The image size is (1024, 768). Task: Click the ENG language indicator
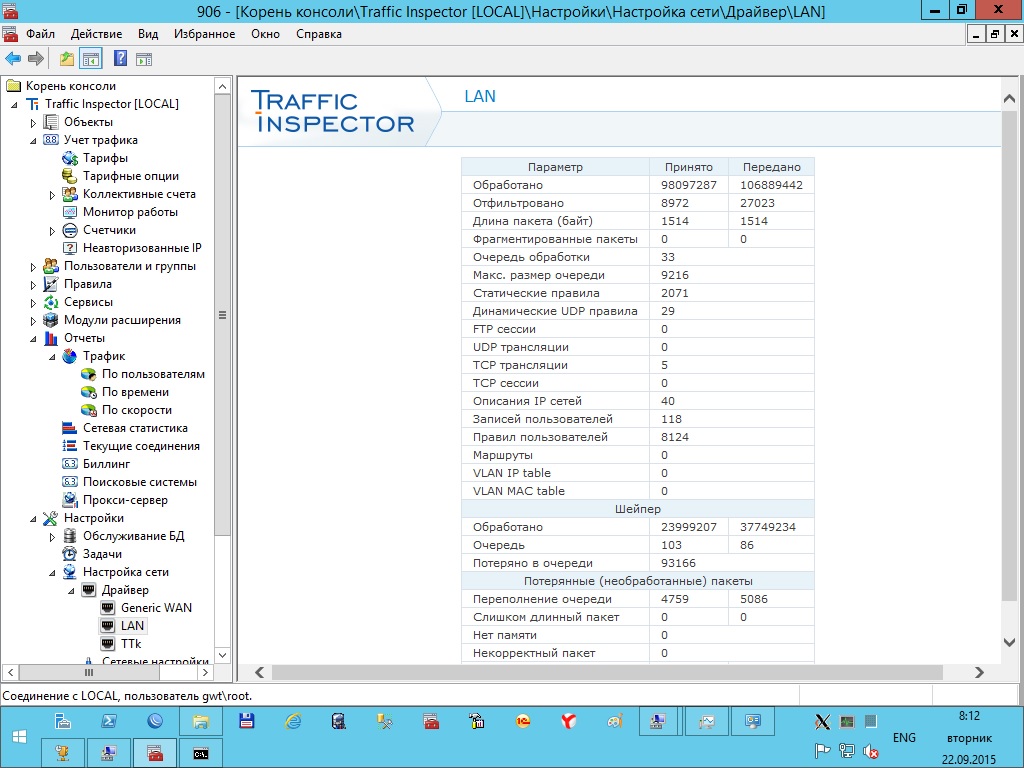pyautogui.click(x=904, y=737)
